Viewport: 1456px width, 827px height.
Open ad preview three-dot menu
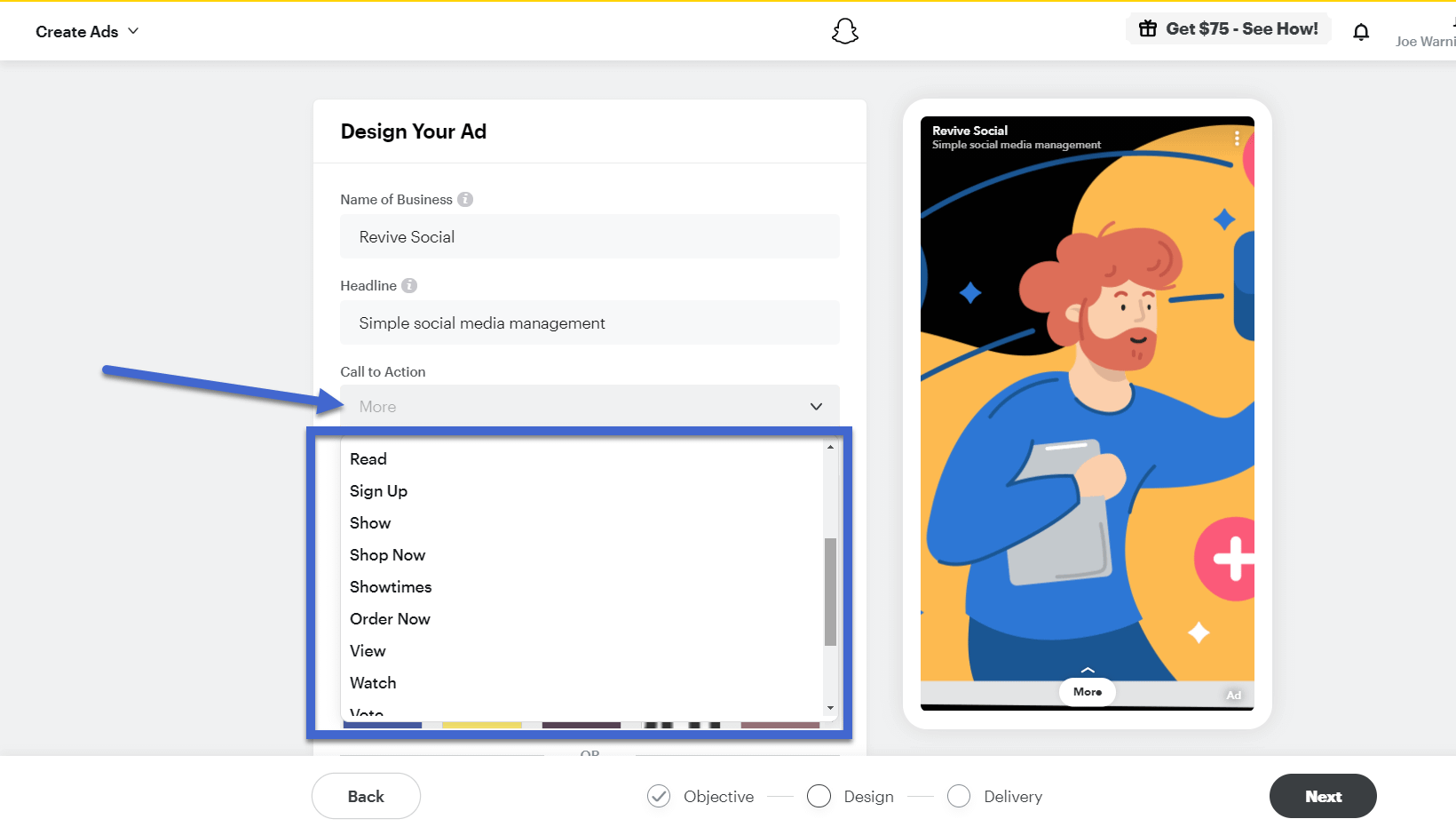(x=1237, y=138)
